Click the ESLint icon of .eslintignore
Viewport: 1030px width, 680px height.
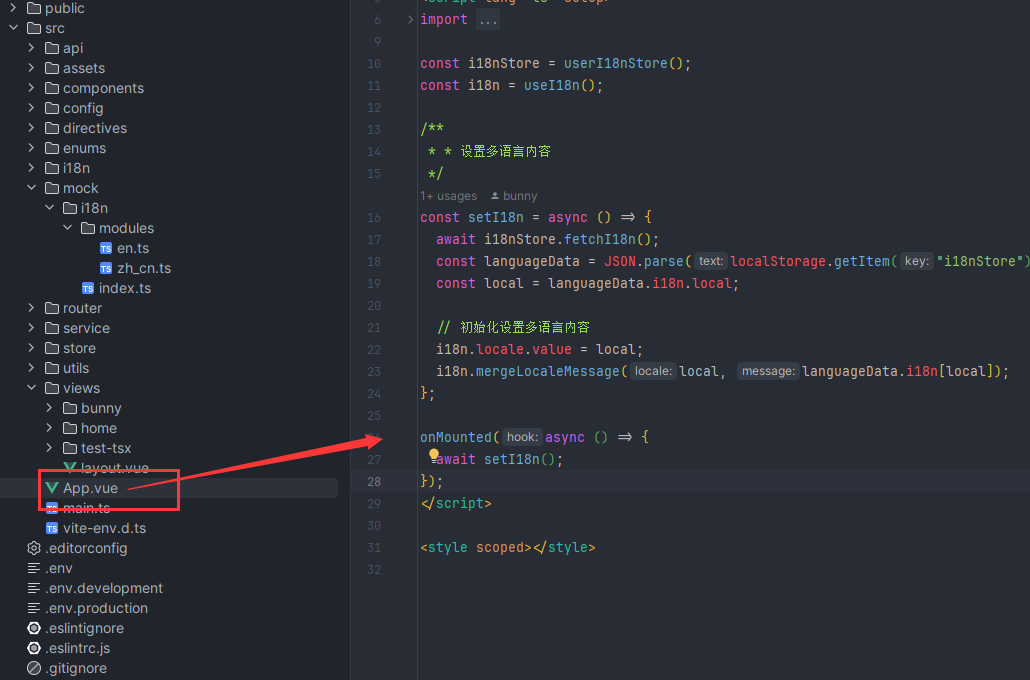click(x=34, y=628)
